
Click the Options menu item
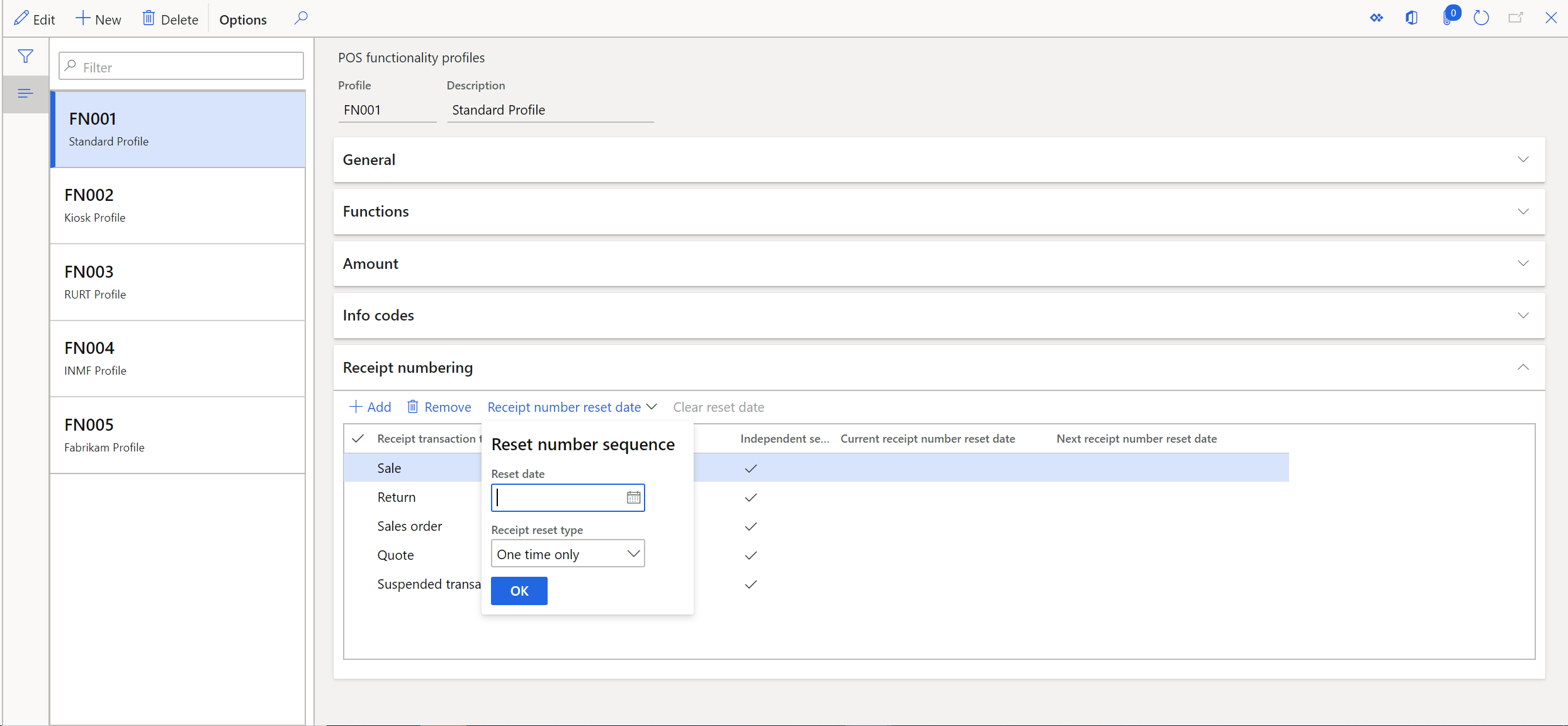[244, 19]
